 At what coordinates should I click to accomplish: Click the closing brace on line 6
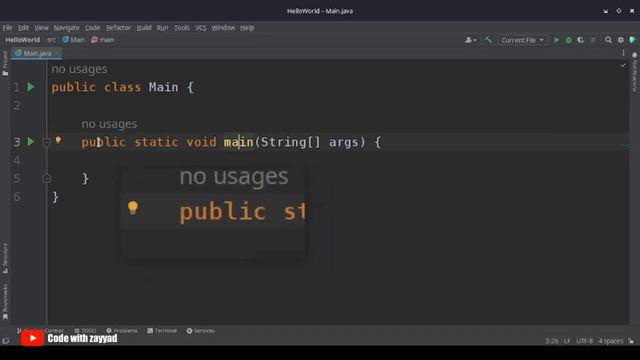pos(55,197)
